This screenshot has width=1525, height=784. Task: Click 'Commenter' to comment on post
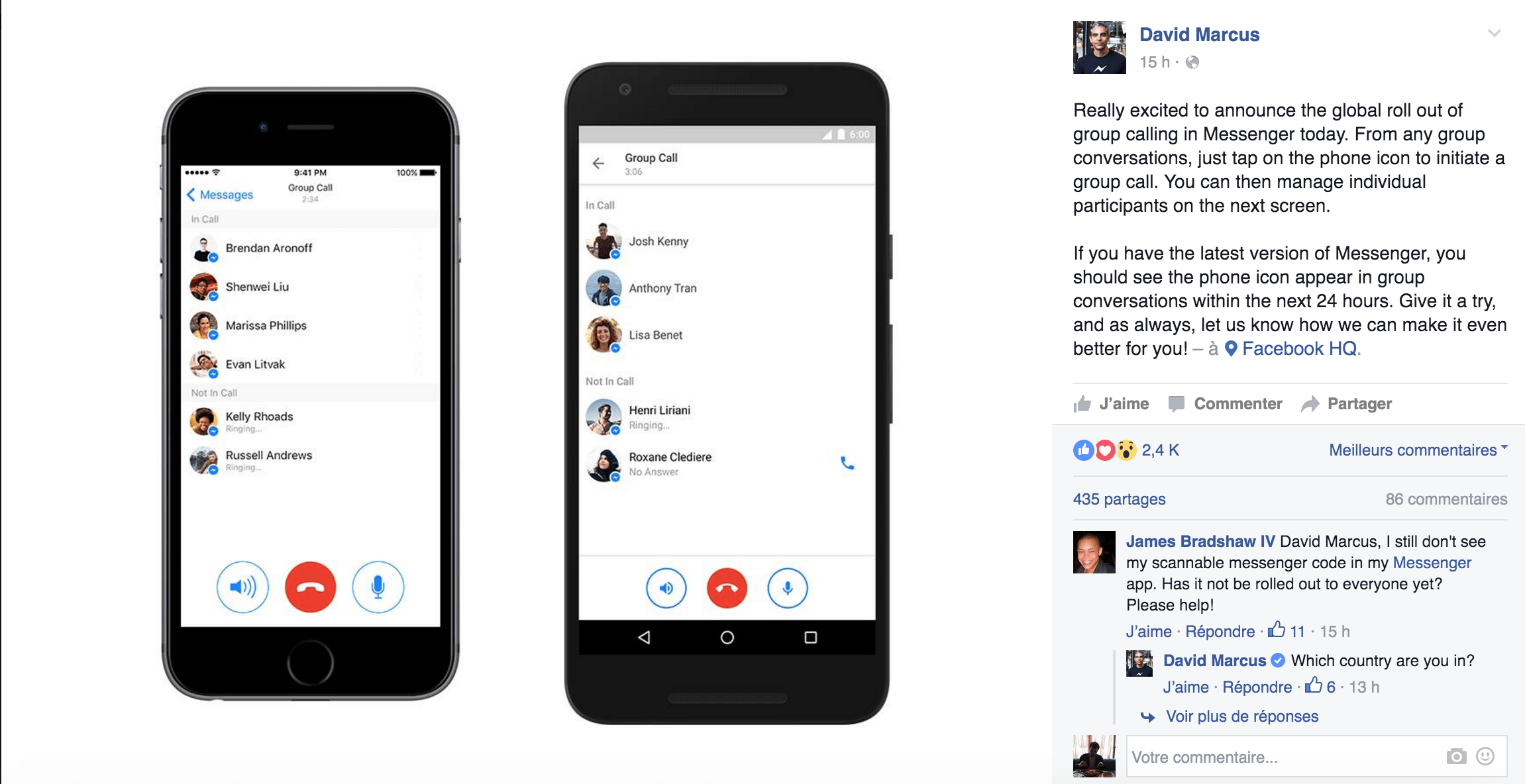click(1223, 404)
